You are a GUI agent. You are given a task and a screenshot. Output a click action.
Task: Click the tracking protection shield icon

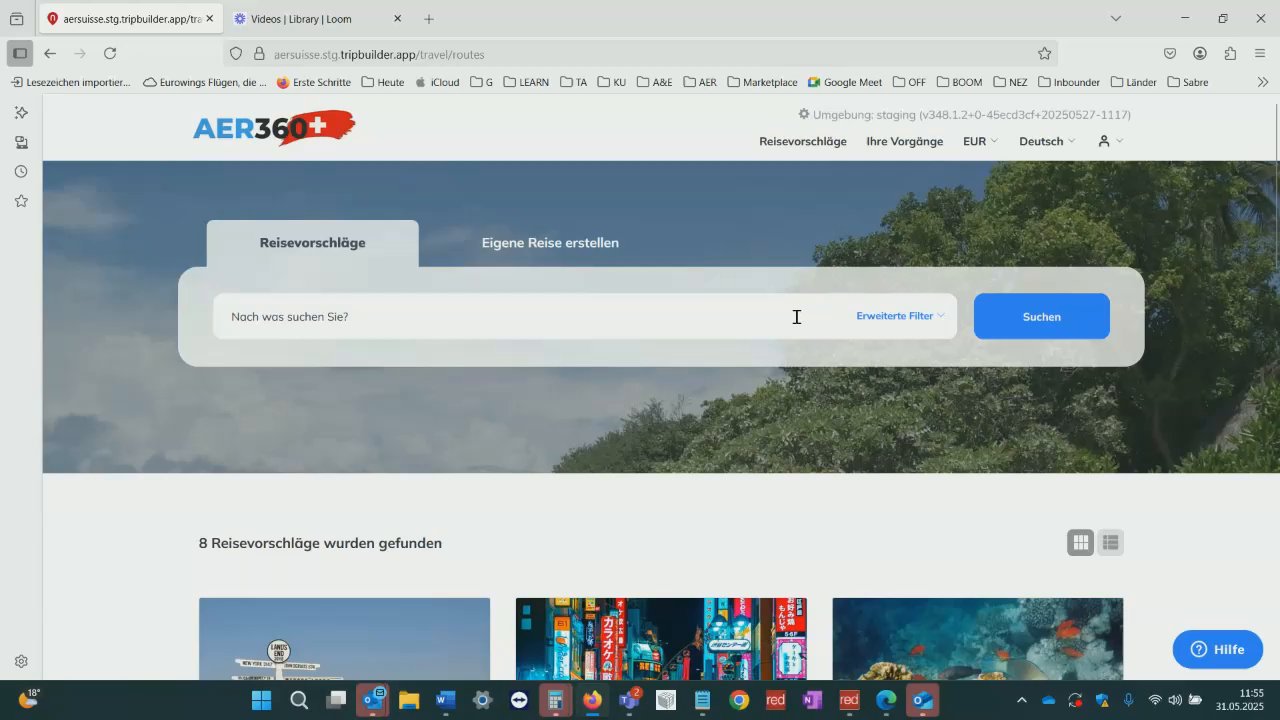pos(236,54)
